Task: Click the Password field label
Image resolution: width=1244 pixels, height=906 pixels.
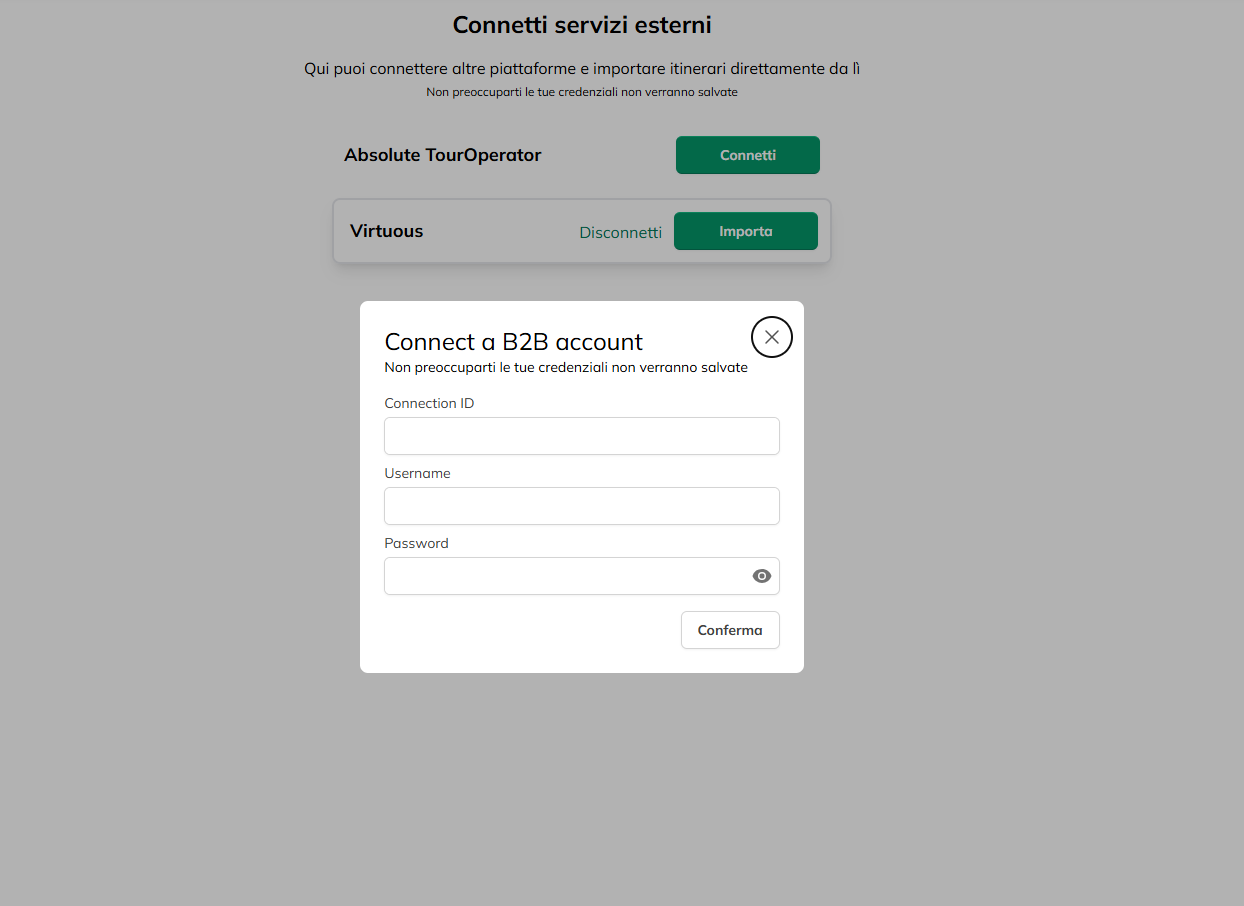Action: pos(416,543)
